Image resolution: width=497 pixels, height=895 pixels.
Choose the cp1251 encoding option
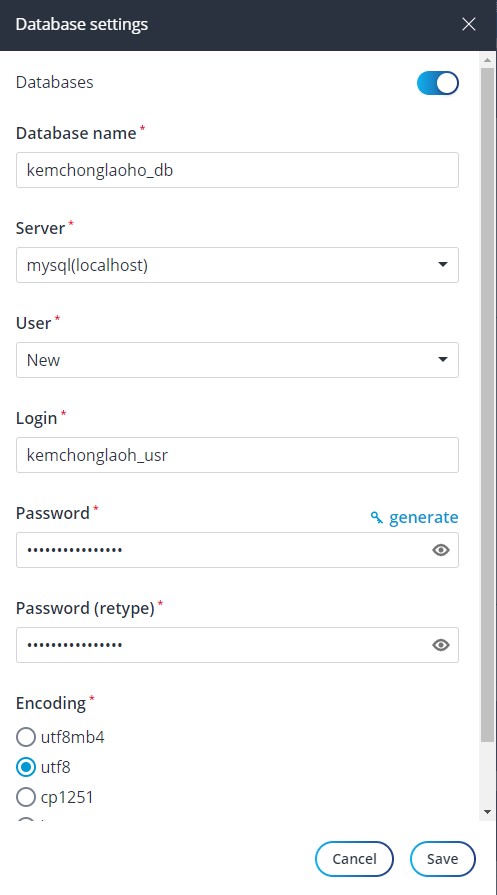[x=26, y=797]
